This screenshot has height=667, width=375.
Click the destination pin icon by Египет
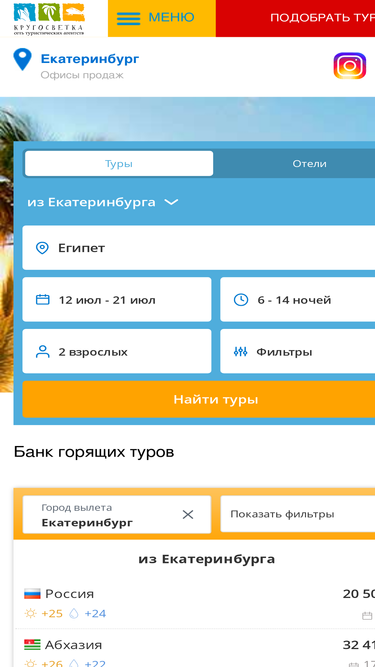42,248
